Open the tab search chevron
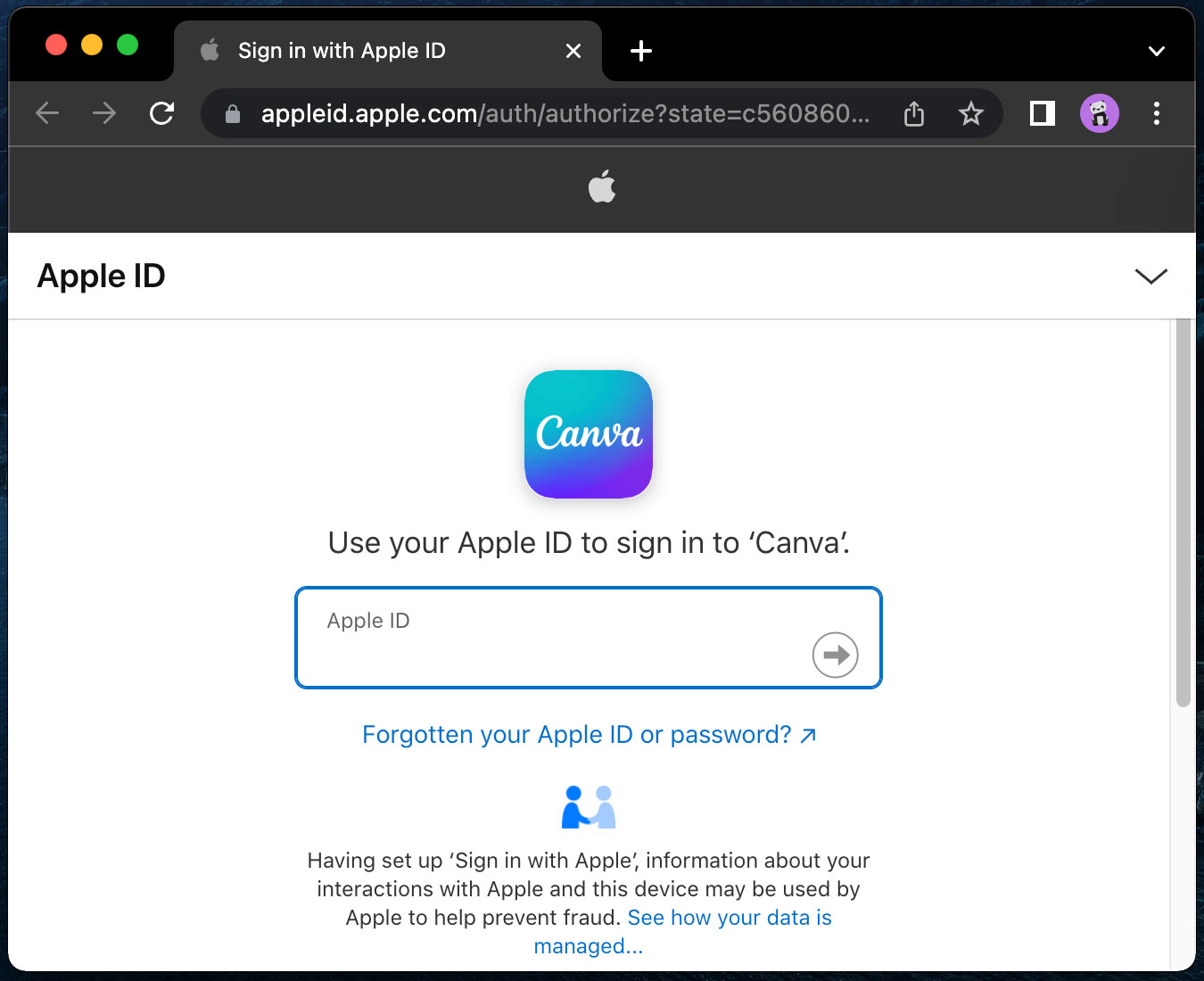1204x981 pixels. pyautogui.click(x=1156, y=51)
